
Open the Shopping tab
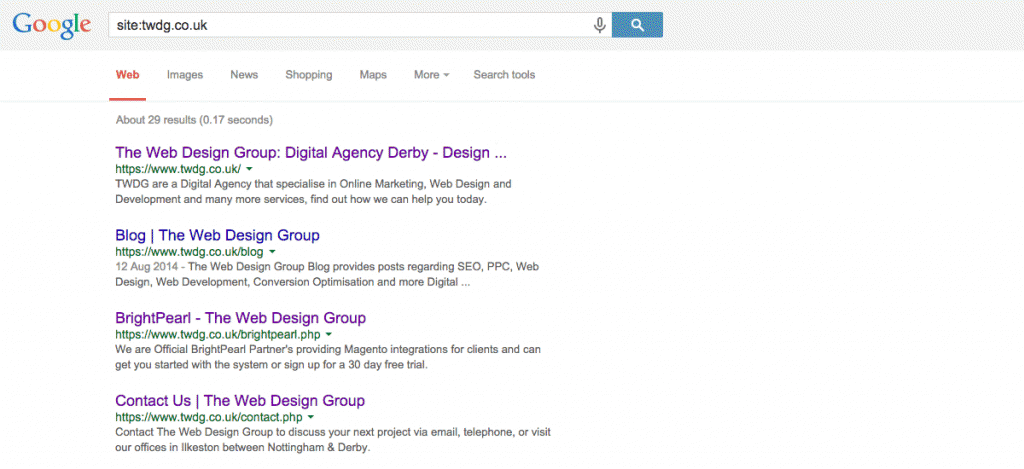pyautogui.click(x=309, y=75)
